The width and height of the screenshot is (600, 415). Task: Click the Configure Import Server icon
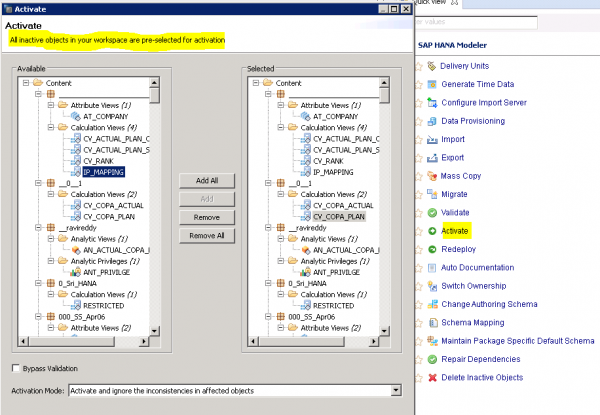click(x=432, y=103)
